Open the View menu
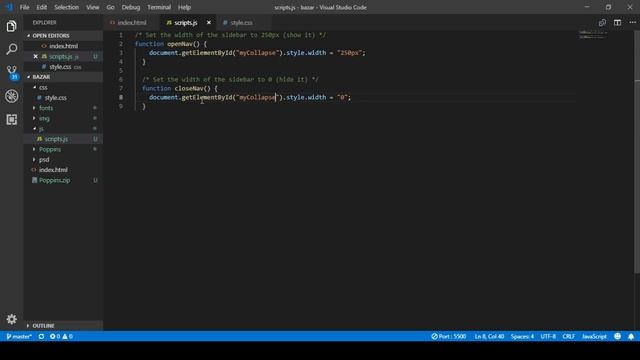640x360 pixels. [93, 7]
